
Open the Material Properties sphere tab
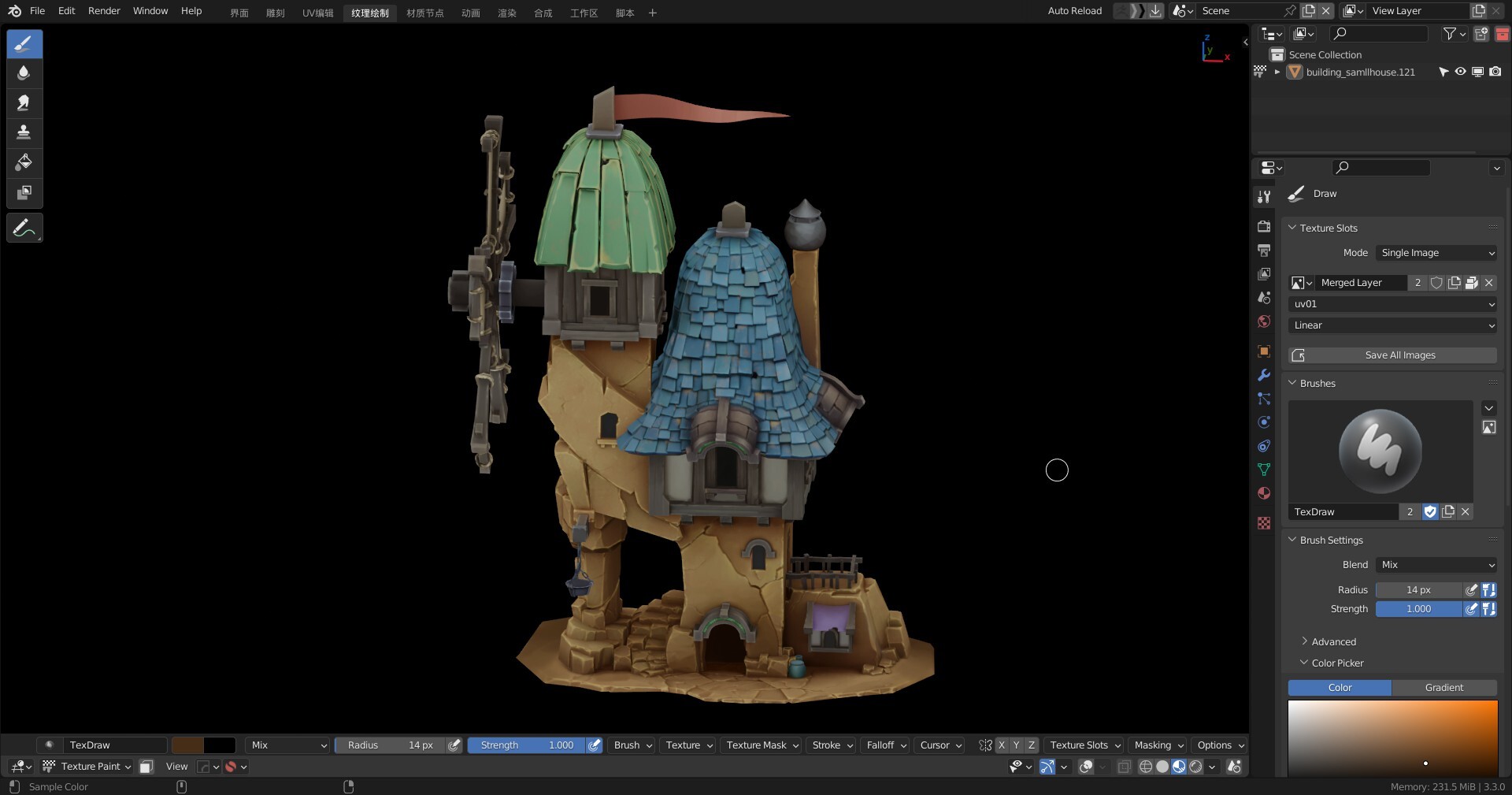click(1264, 493)
